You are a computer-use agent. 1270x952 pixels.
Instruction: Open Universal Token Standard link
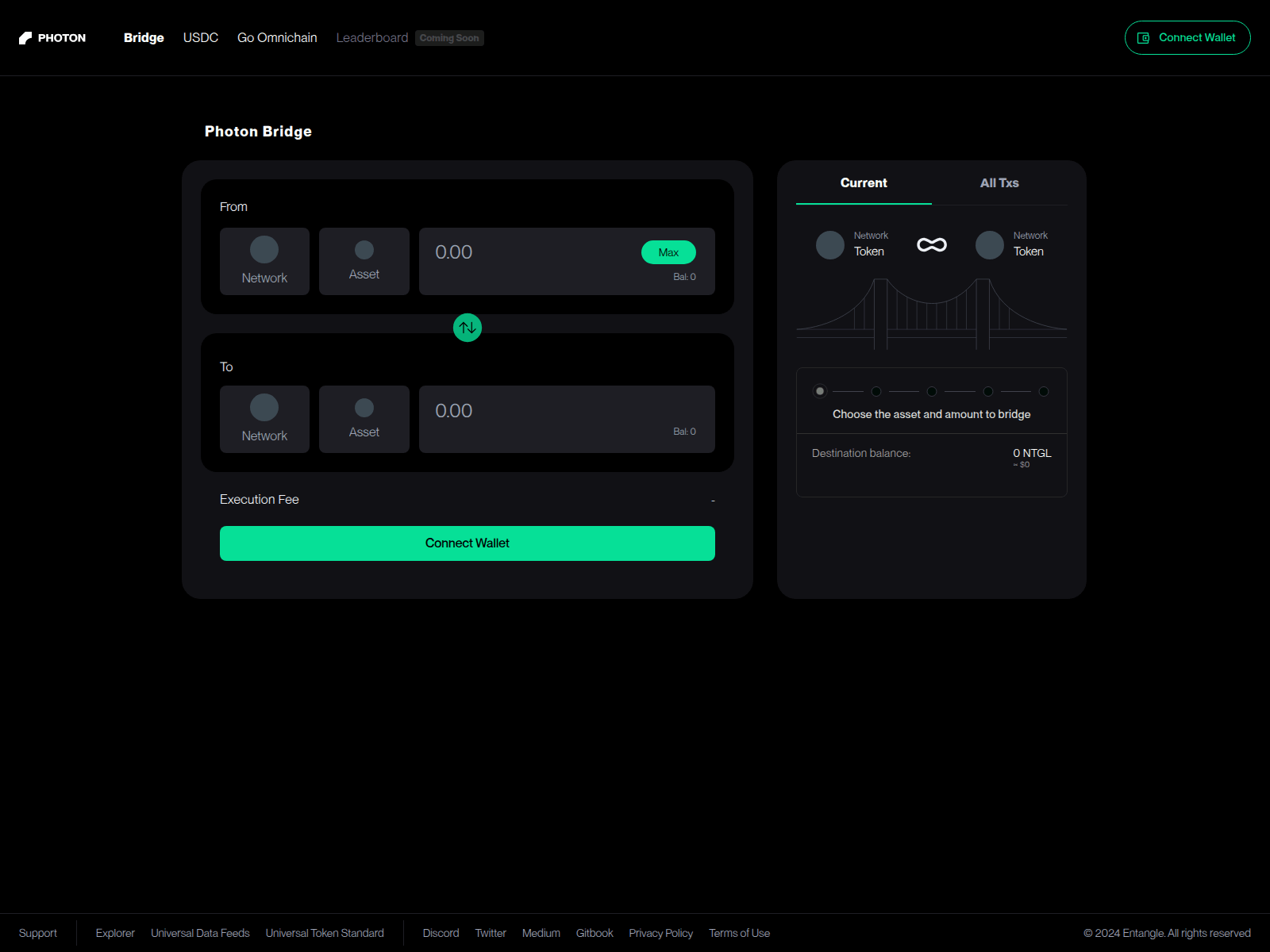[325, 933]
